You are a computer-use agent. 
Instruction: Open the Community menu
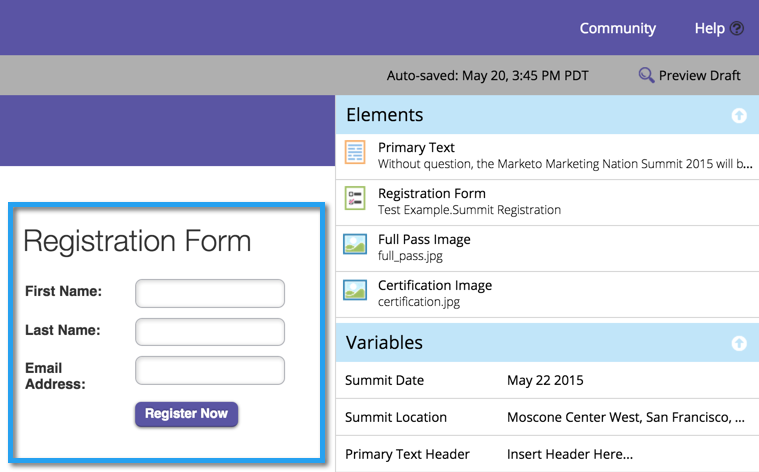[x=618, y=29]
